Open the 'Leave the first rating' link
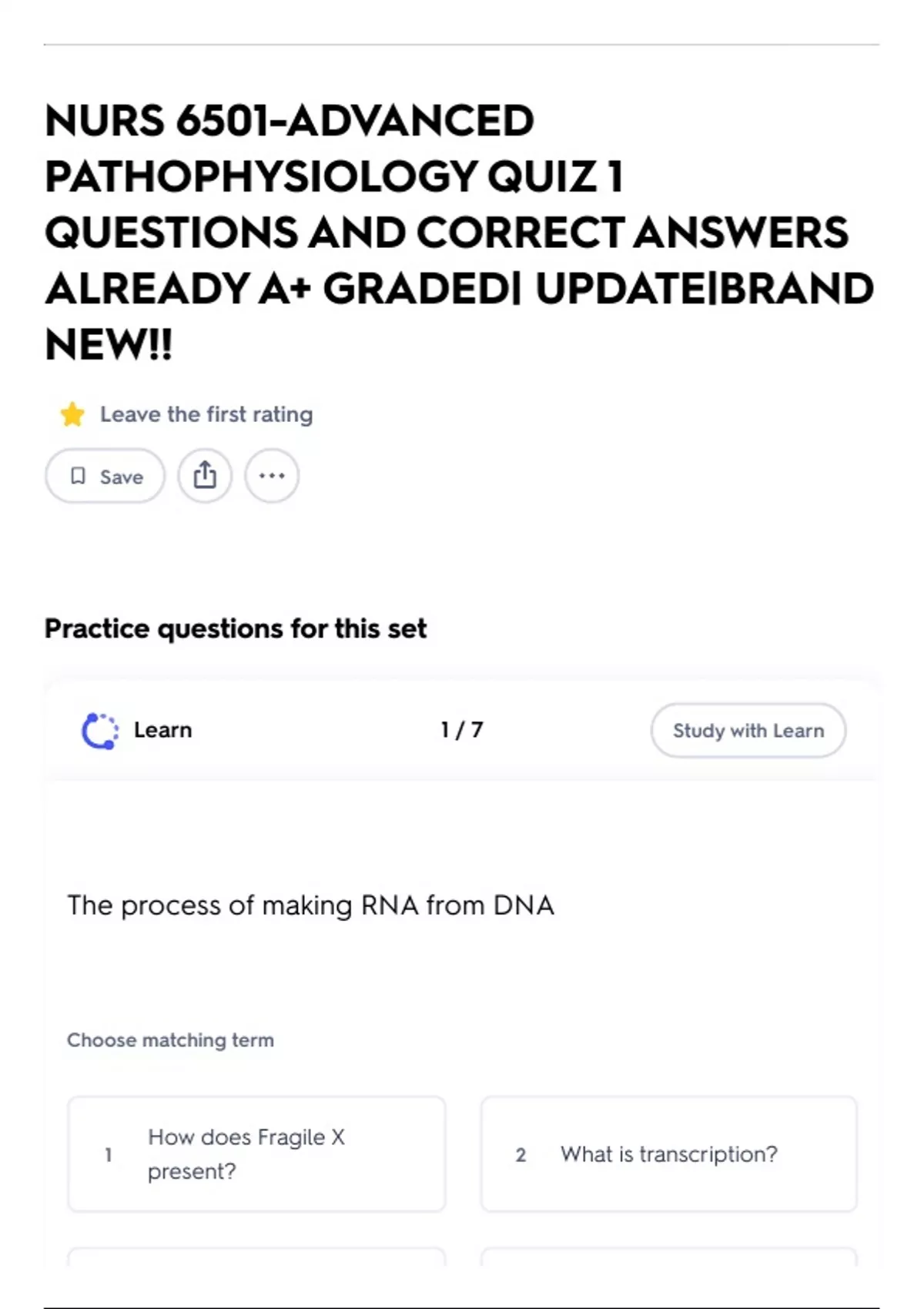This screenshot has width=924, height=1309. tap(206, 414)
